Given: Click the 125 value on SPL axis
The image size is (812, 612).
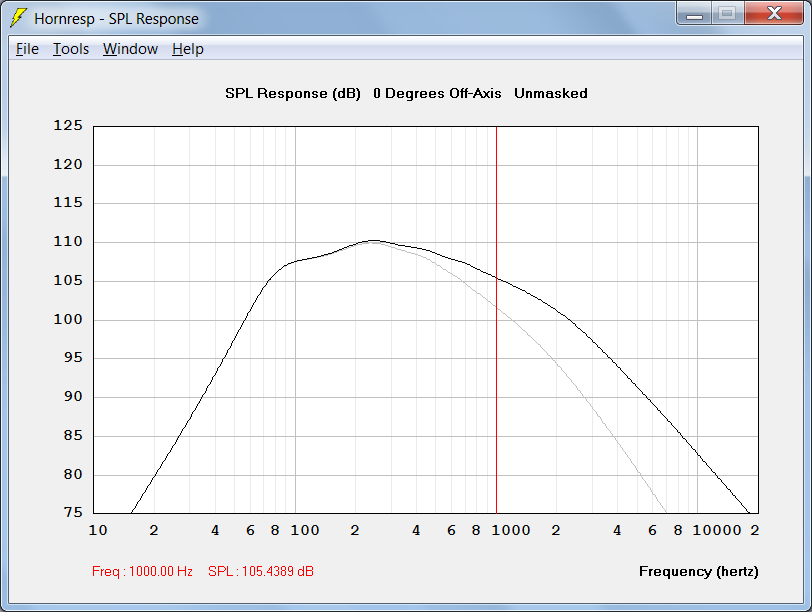Looking at the screenshot, I should coord(68,125).
